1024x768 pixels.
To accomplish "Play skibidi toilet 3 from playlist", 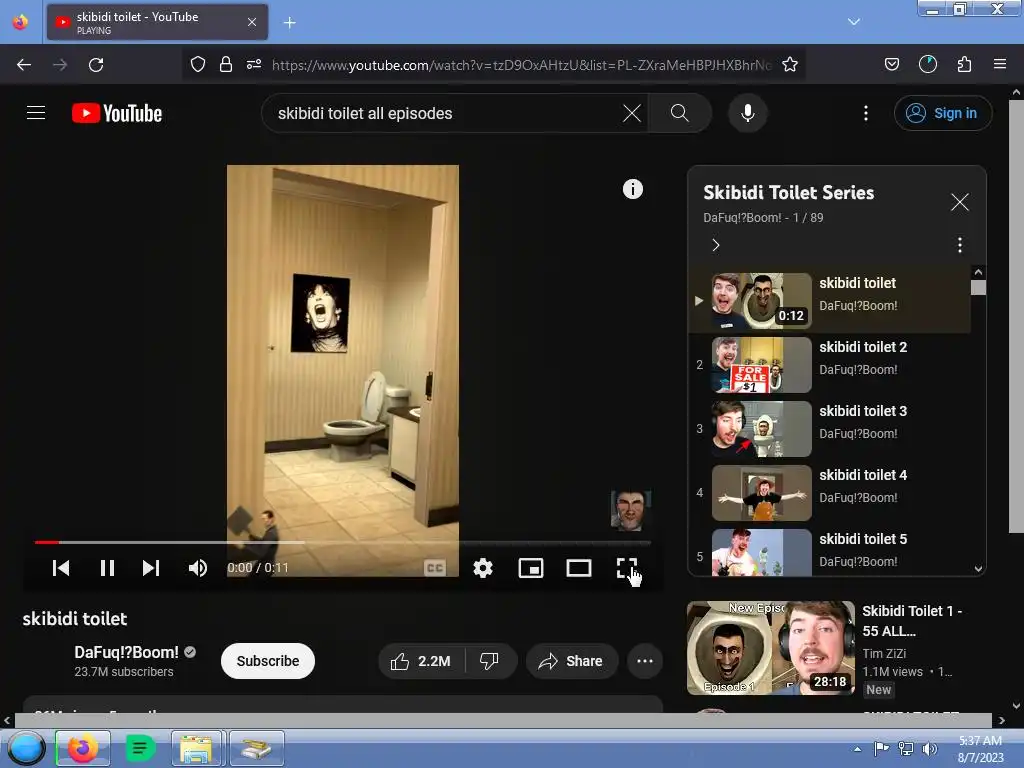I will 829,428.
